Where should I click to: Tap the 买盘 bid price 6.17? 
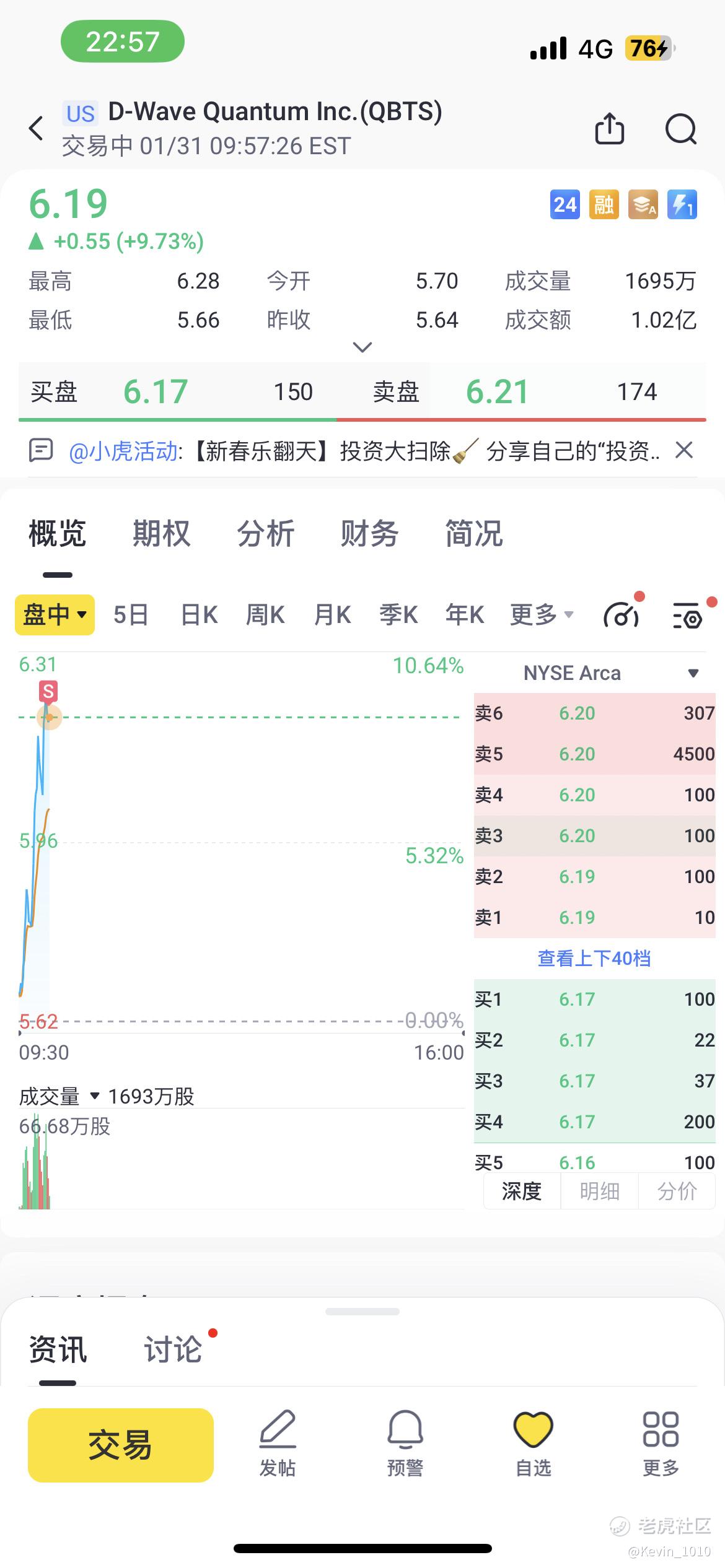click(x=156, y=391)
